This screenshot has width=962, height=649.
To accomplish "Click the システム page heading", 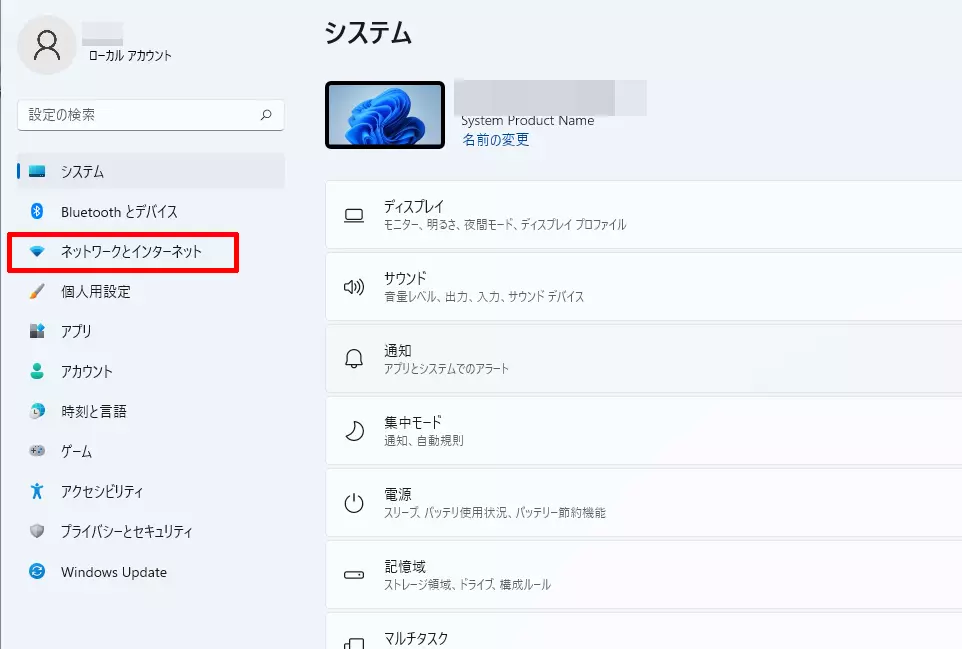I will 368,33.
